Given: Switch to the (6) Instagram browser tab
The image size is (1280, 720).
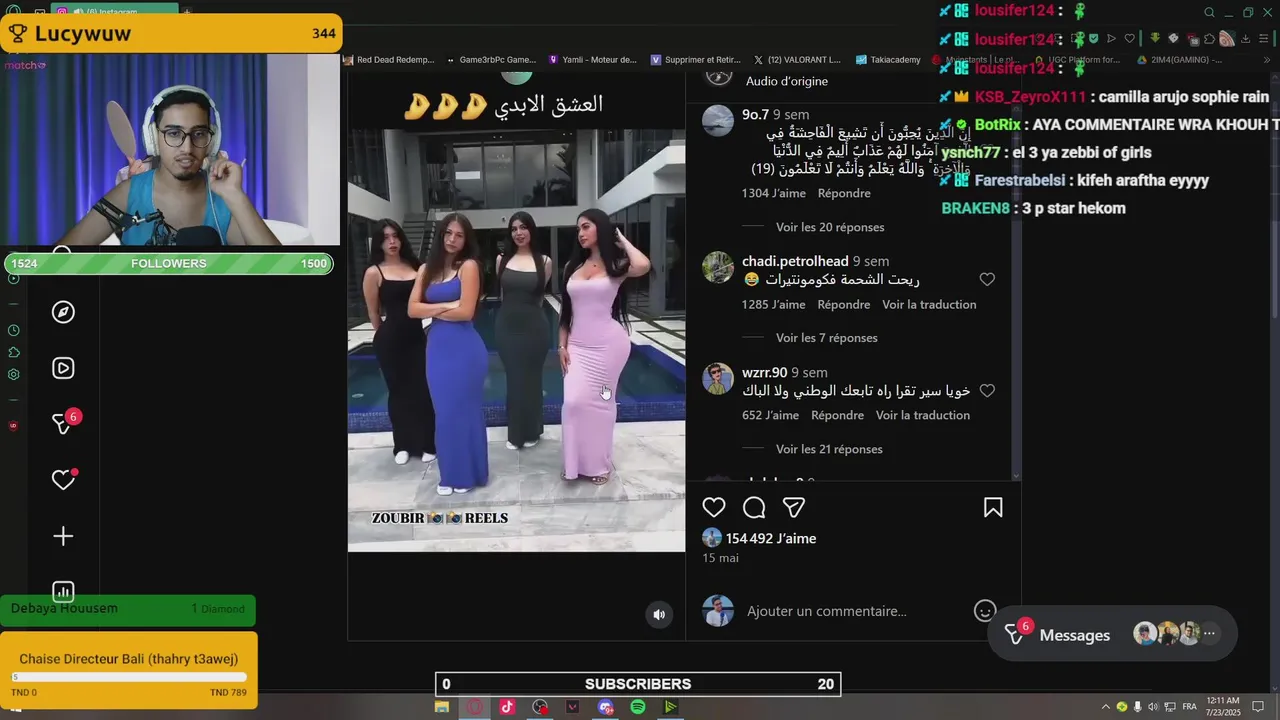Looking at the screenshot, I should pos(113,12).
